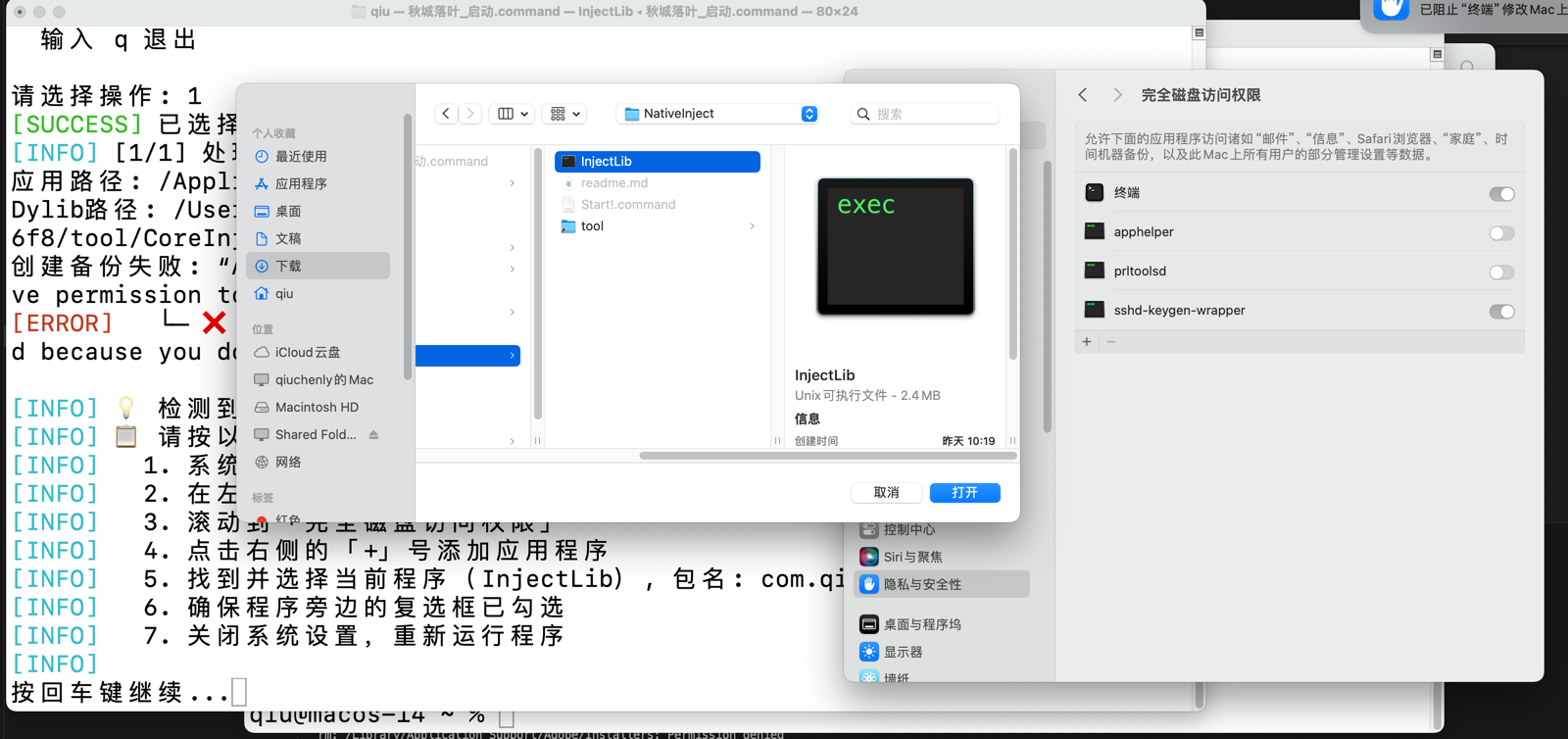Image resolution: width=1568 pixels, height=739 pixels.
Task: Expand the tool folder
Action: (752, 226)
